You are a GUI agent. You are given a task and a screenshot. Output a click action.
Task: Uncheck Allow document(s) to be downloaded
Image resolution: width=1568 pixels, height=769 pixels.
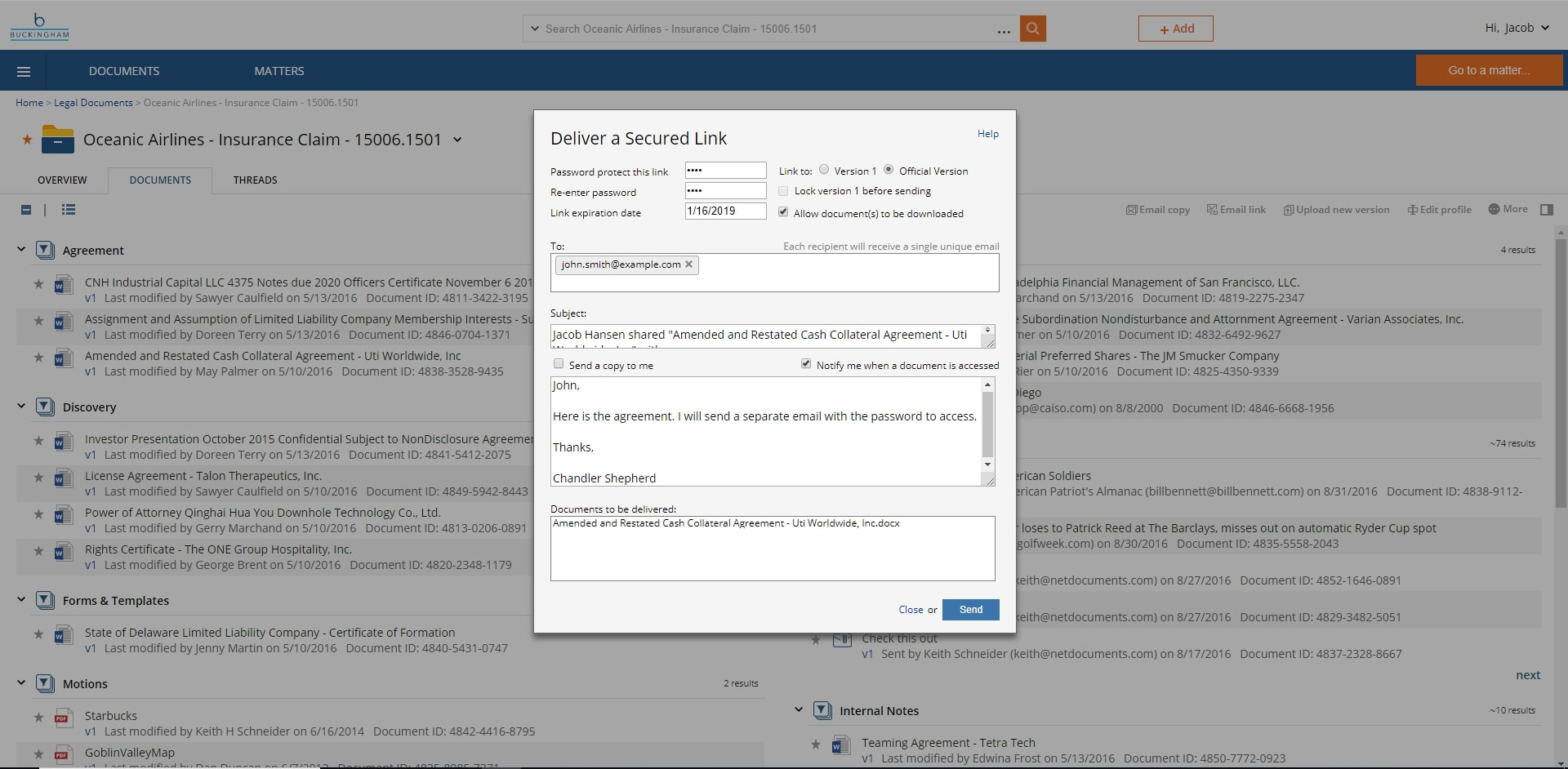coord(783,212)
